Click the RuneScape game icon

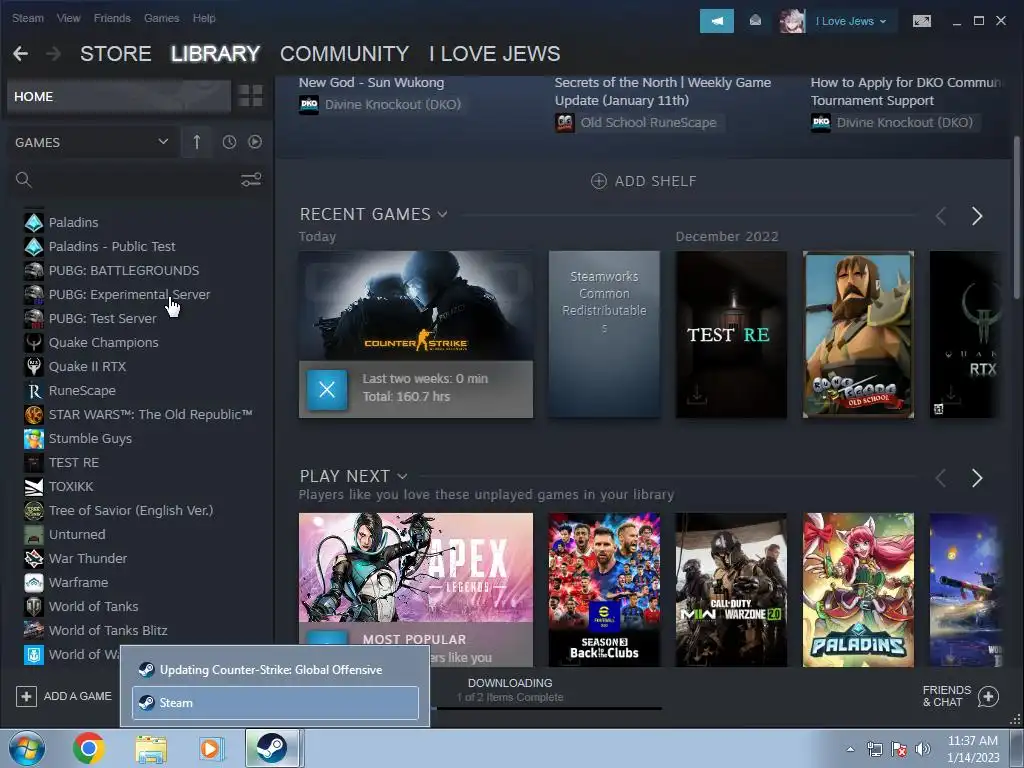(x=34, y=391)
